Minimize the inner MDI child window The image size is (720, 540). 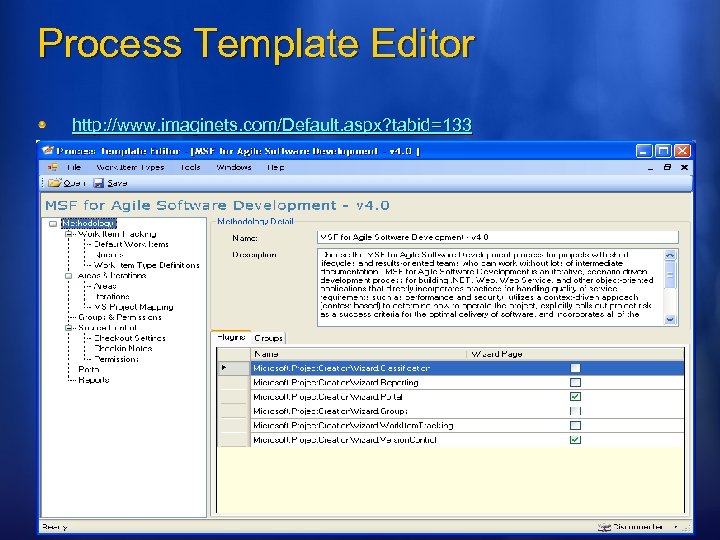(x=650, y=168)
